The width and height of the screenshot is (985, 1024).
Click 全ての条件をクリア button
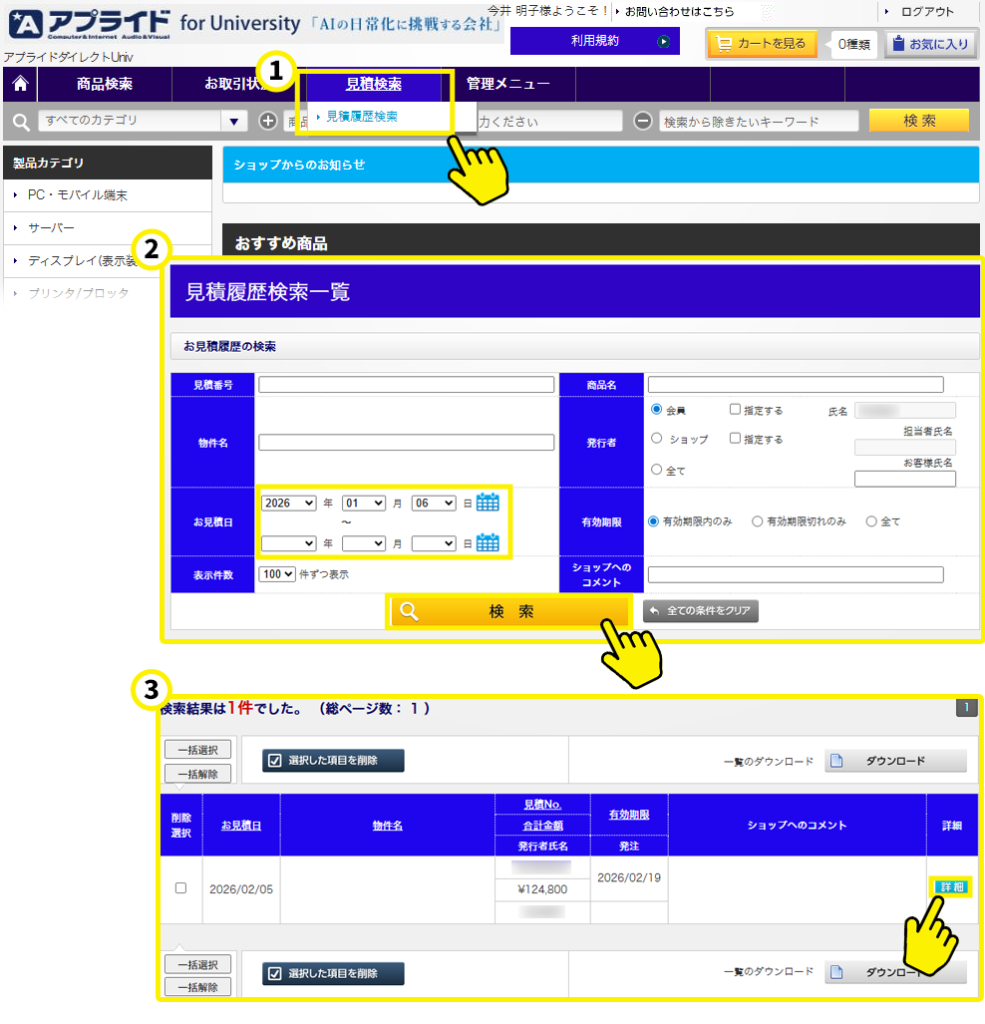tap(701, 611)
